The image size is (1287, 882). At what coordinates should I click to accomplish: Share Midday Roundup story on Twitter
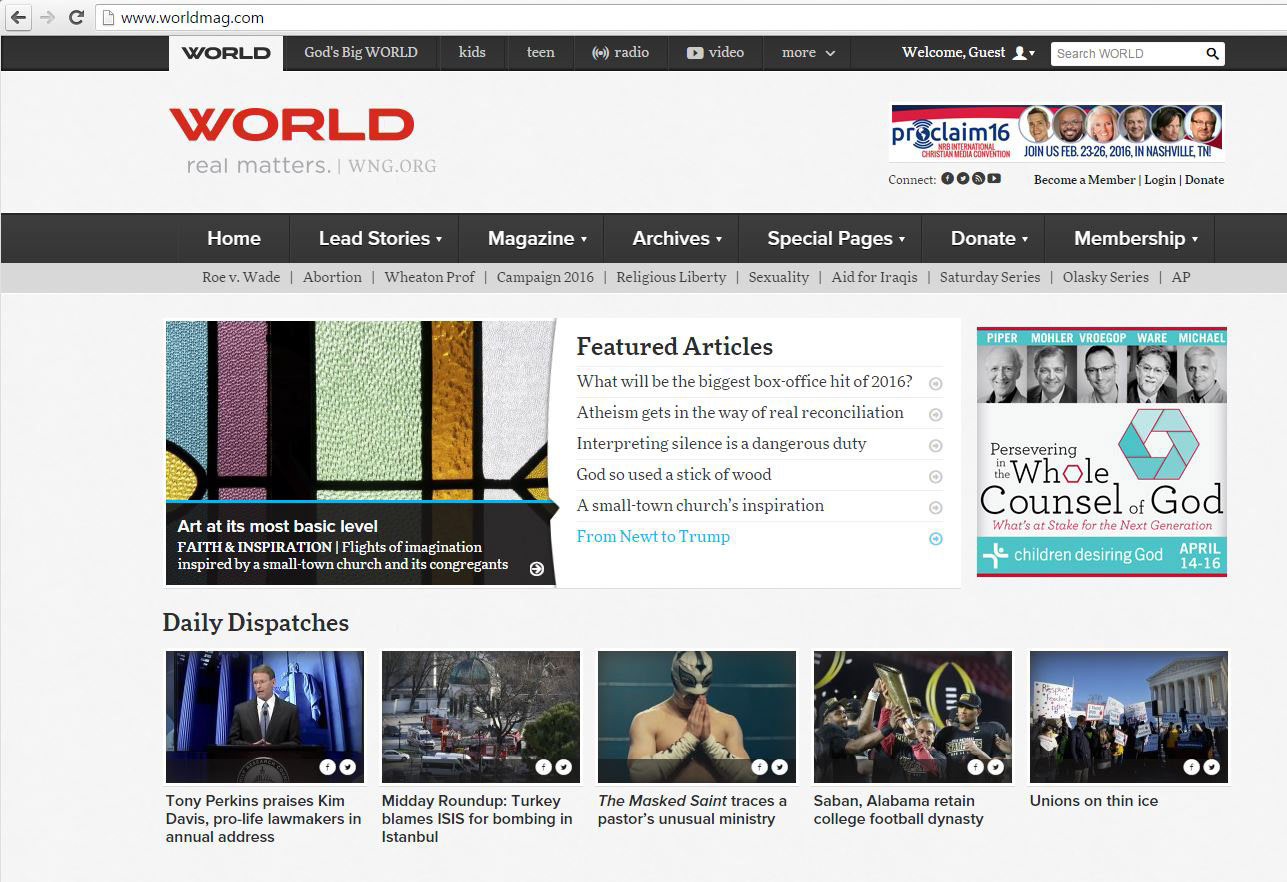click(563, 767)
